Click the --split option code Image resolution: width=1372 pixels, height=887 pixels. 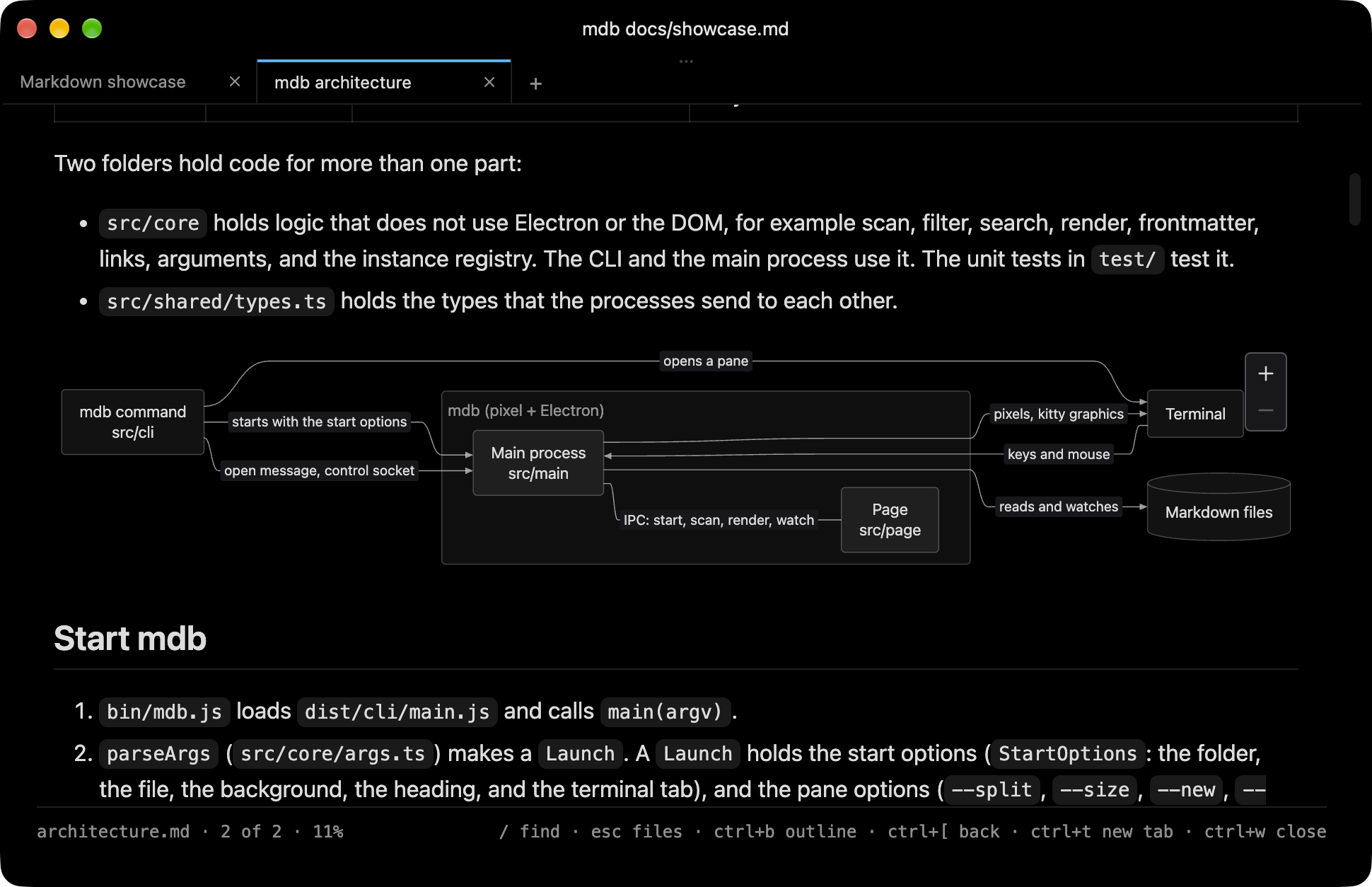click(x=992, y=791)
